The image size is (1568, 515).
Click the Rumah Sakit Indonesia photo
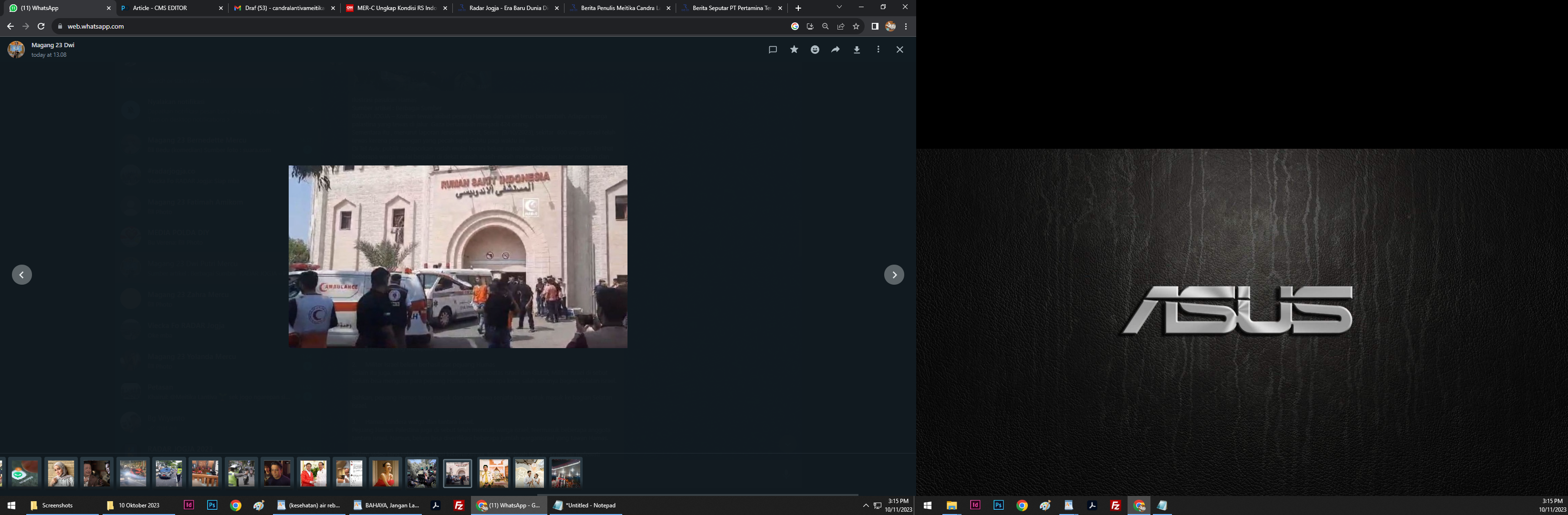(x=458, y=257)
